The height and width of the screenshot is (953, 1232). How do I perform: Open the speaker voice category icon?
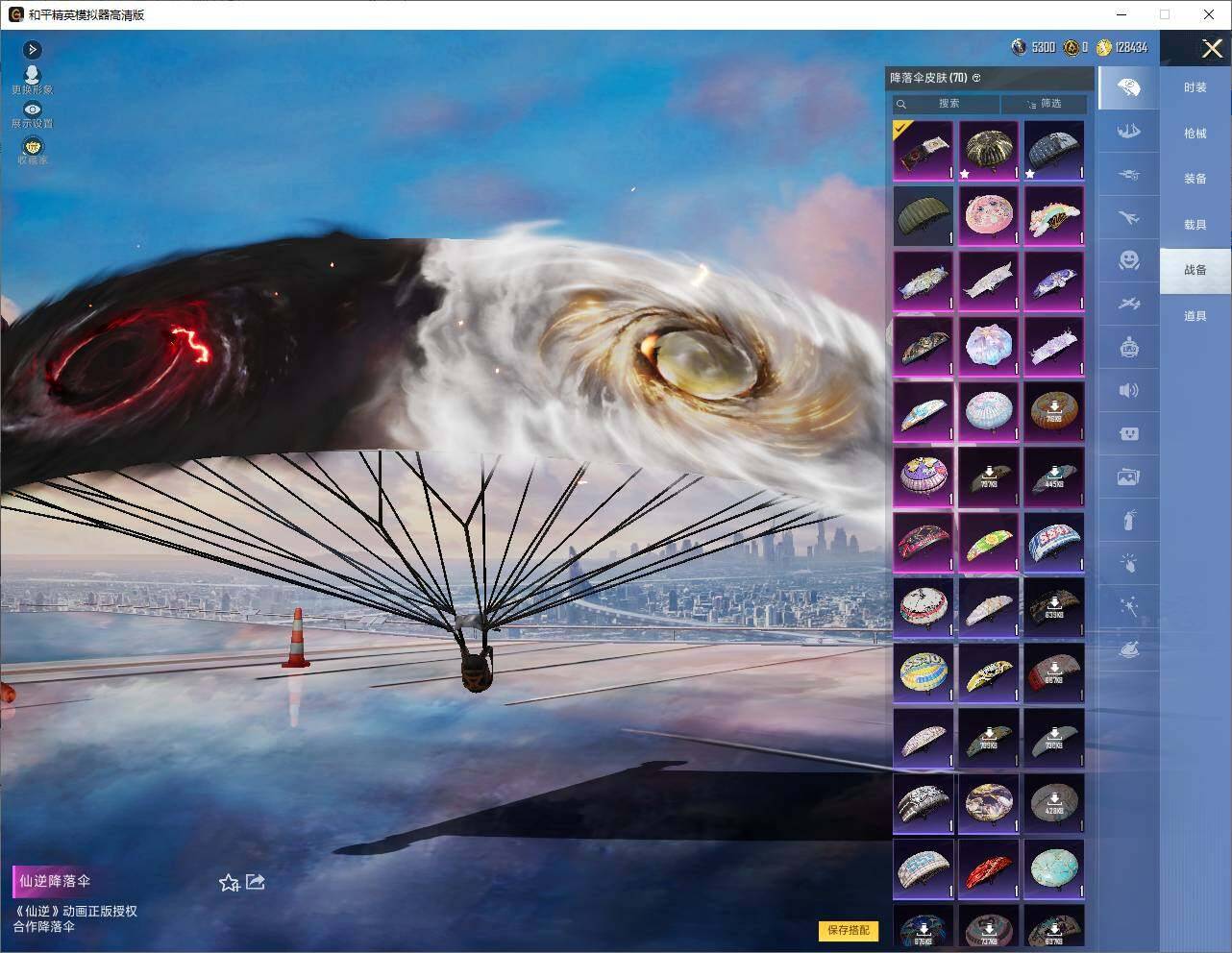1129,390
